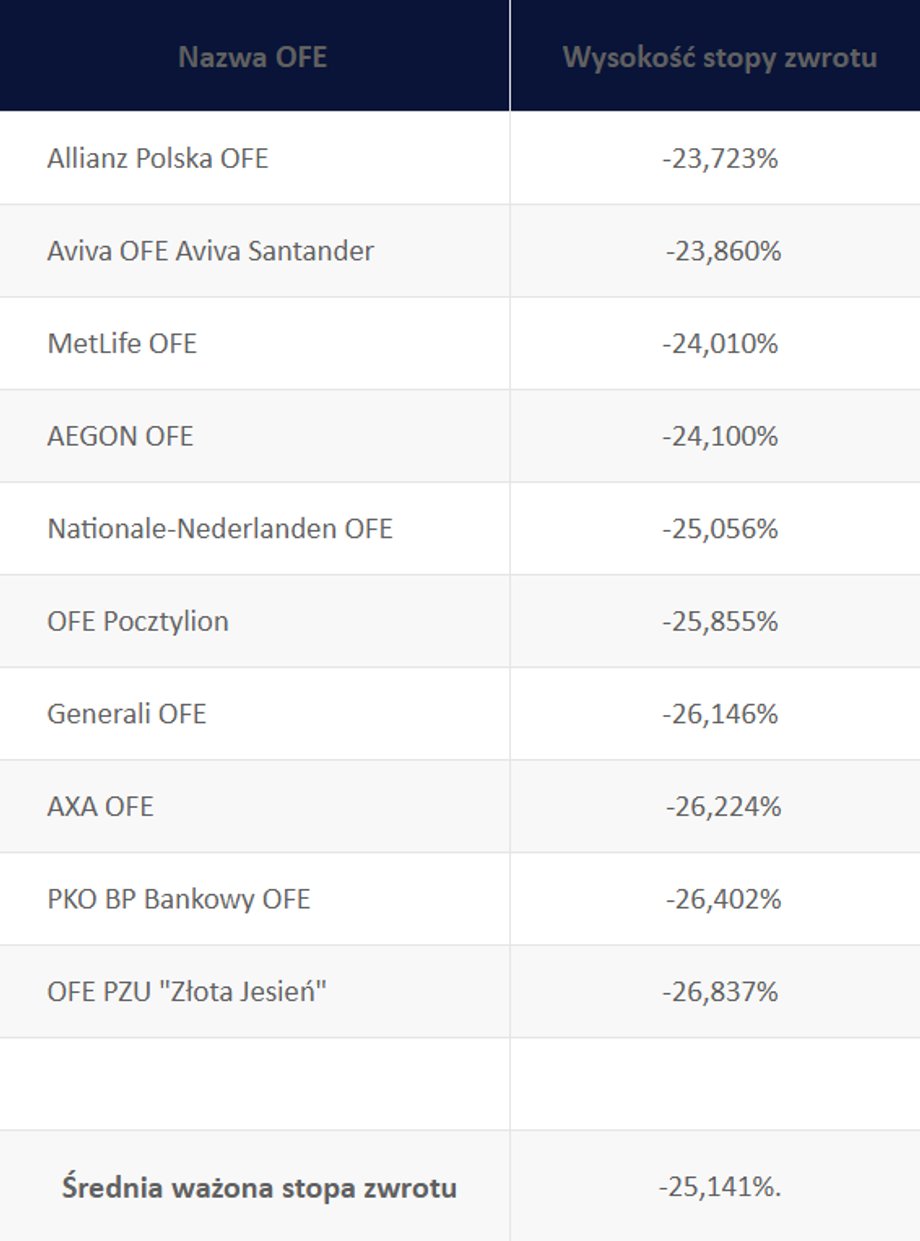Screen dimensions: 920x1241
Task: Select the -23,723% return value
Action: pyautogui.click(x=720, y=158)
